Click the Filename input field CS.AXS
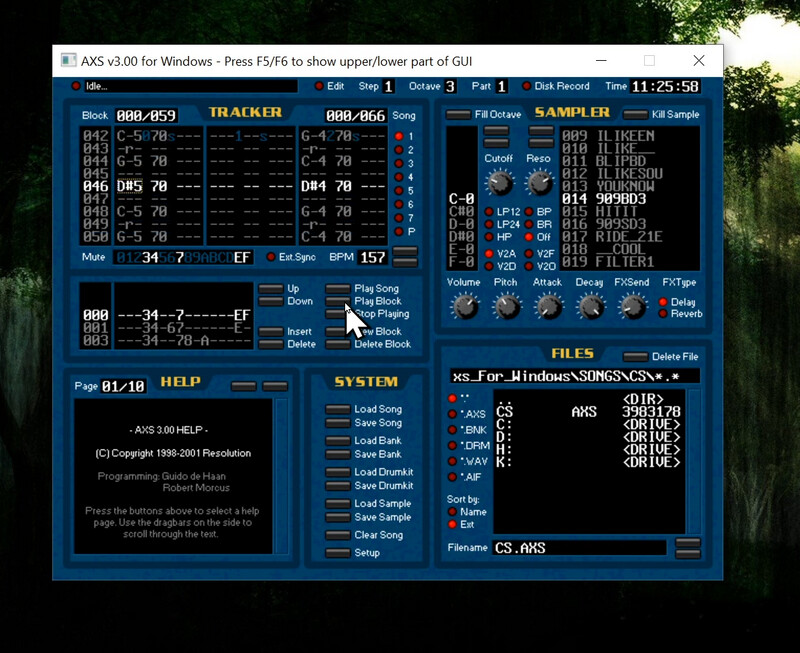 click(x=580, y=548)
